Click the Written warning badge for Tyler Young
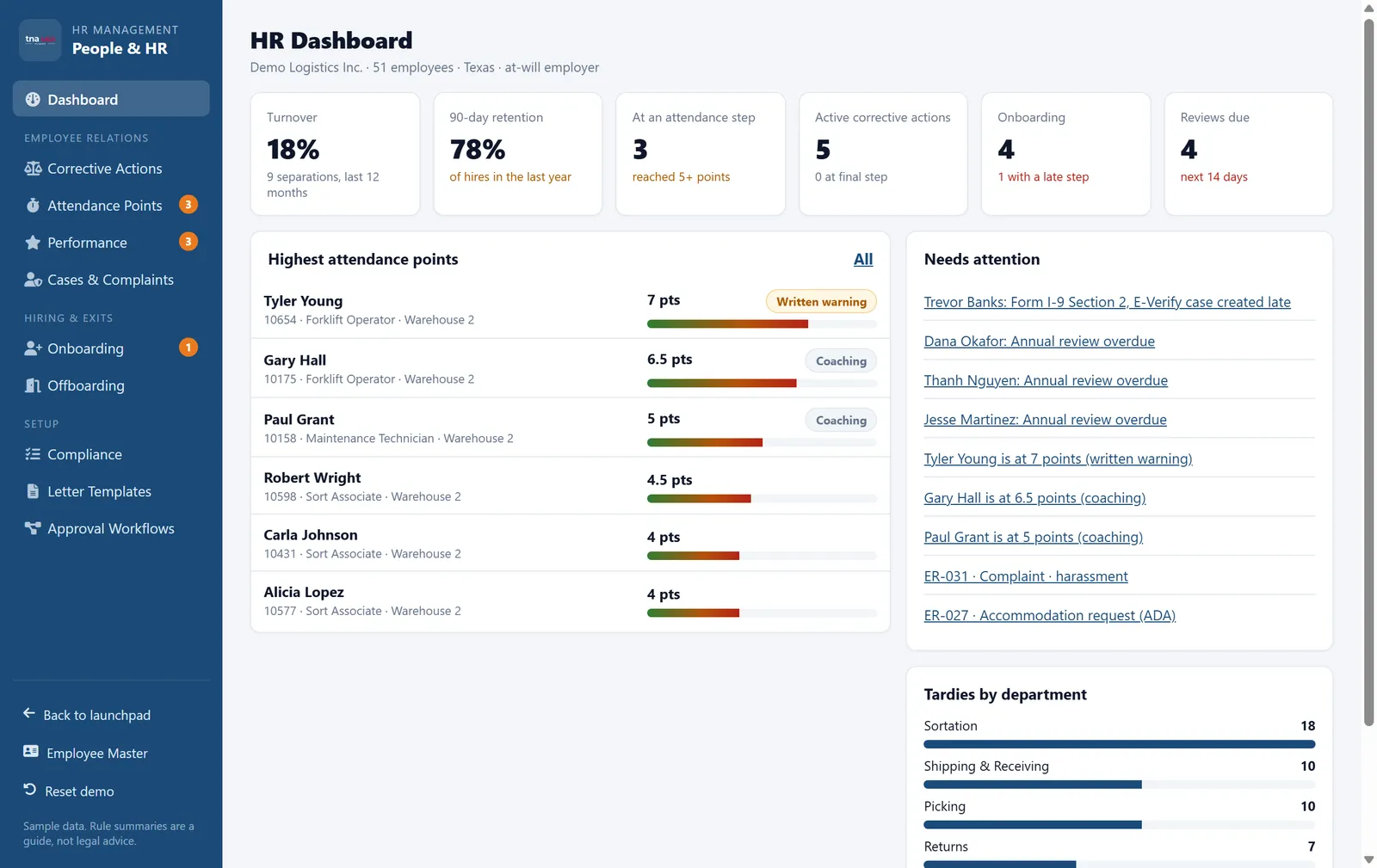This screenshot has width=1377, height=868. 821,302
